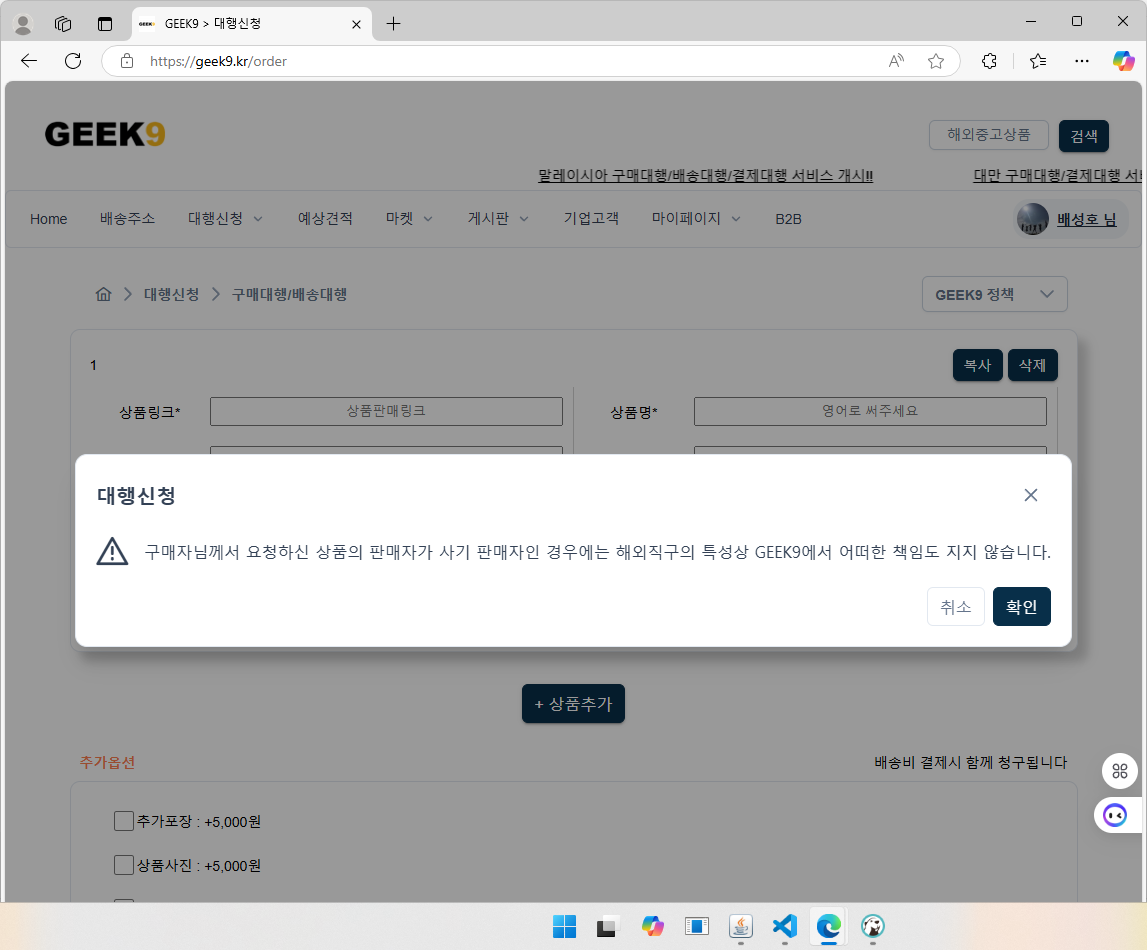
Task: Open the Java app on the taskbar
Action: coord(740,927)
